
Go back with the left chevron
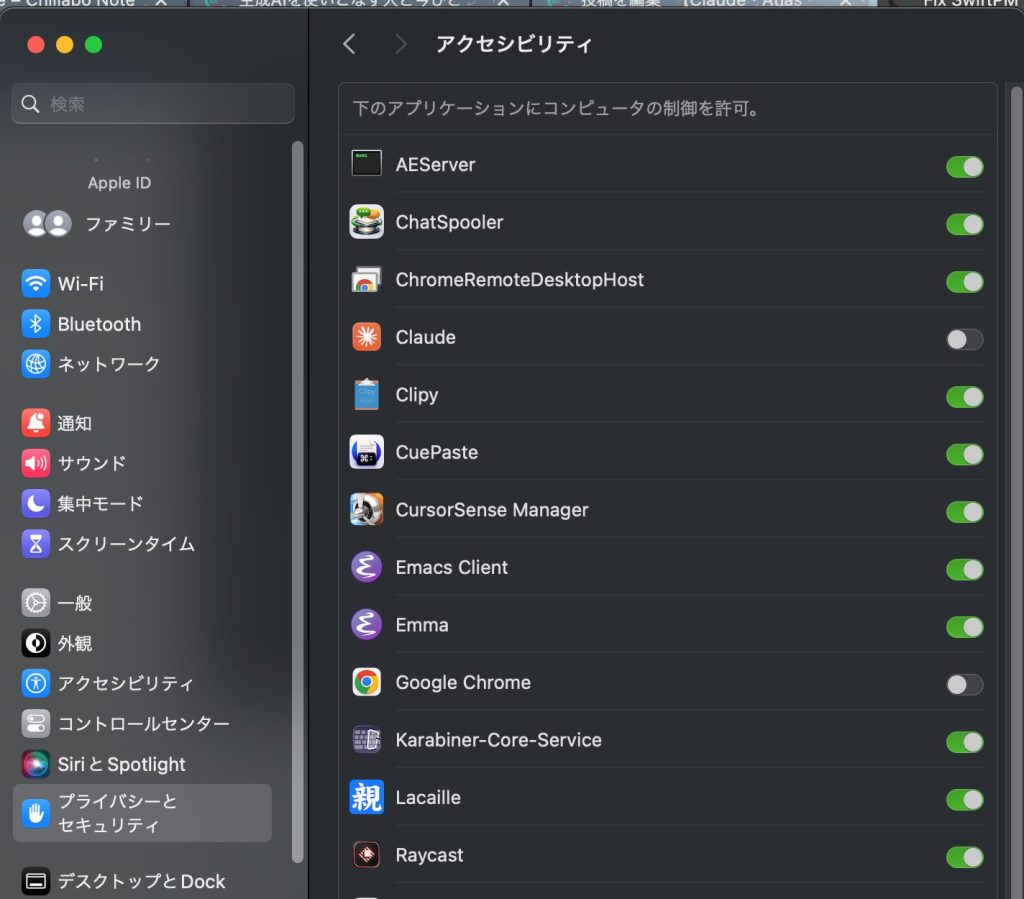click(x=349, y=44)
